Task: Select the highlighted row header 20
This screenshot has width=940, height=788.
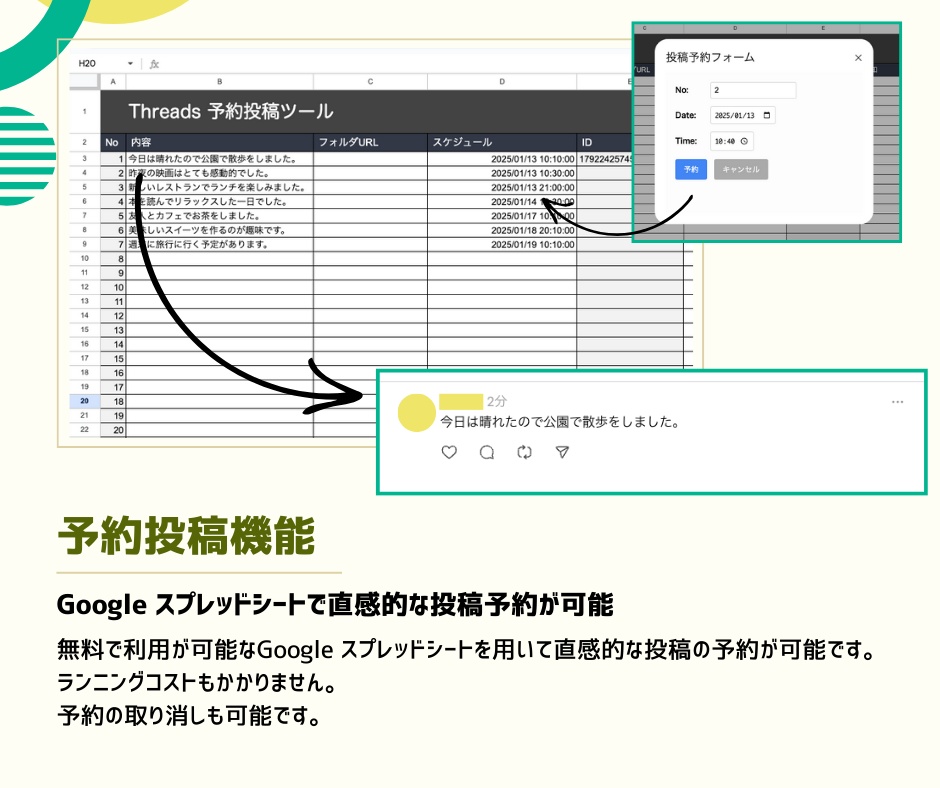Action: click(85, 401)
